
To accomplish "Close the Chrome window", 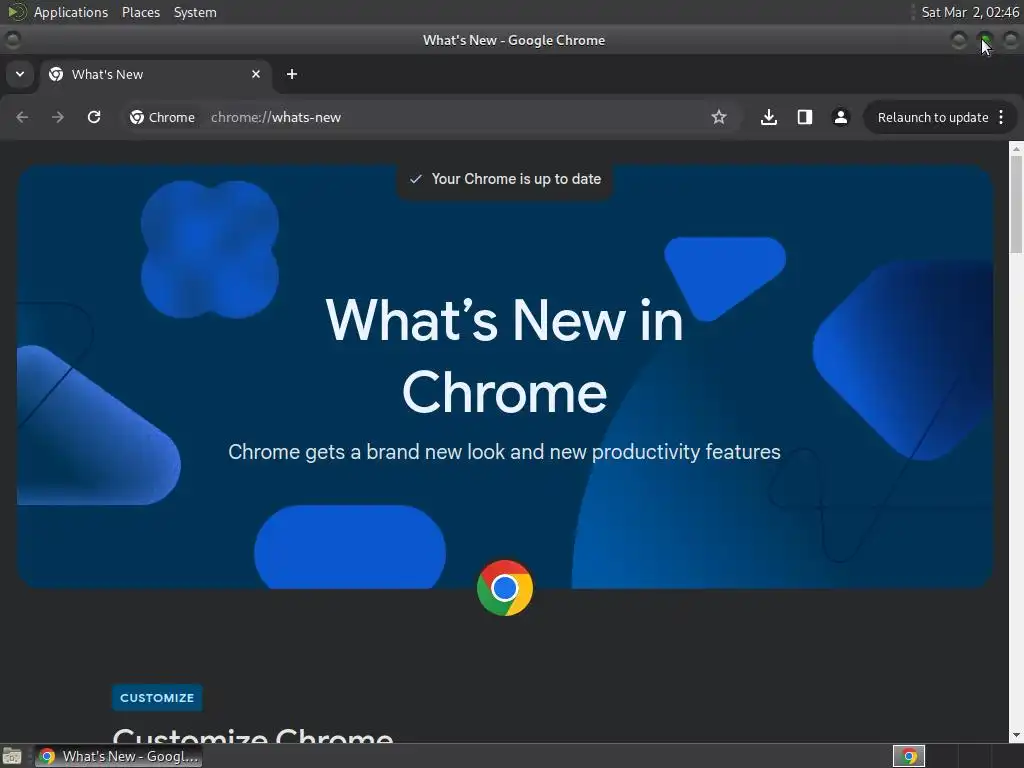I will point(1011,40).
